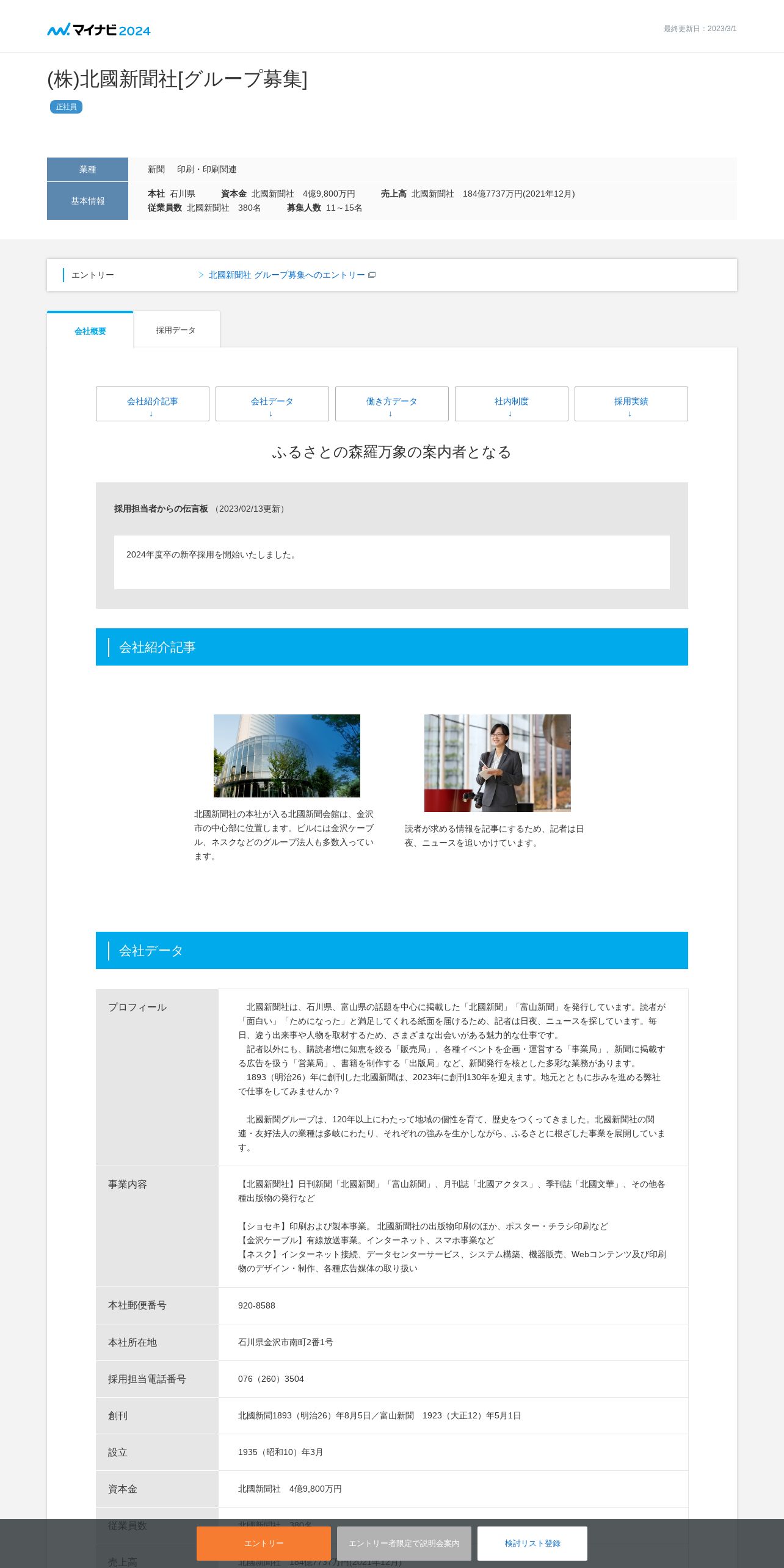Image resolution: width=784 pixels, height=1568 pixels.
Task: Click address 石川県金沢市南町2番1号
Action: pyautogui.click(x=286, y=1342)
